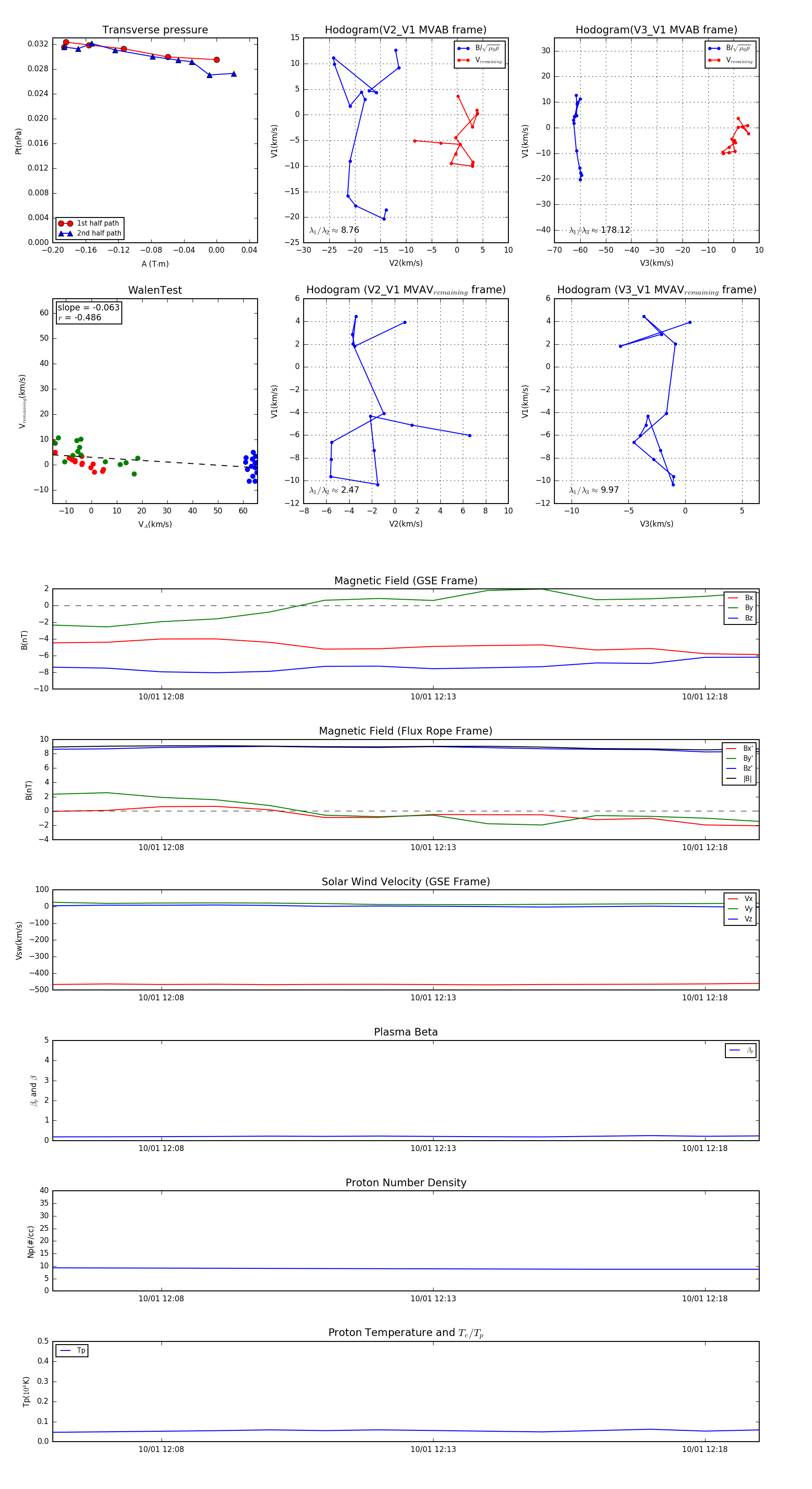
Task: Click the '|B|' legend entry in flux rope plot
Action: pyautogui.click(x=740, y=779)
